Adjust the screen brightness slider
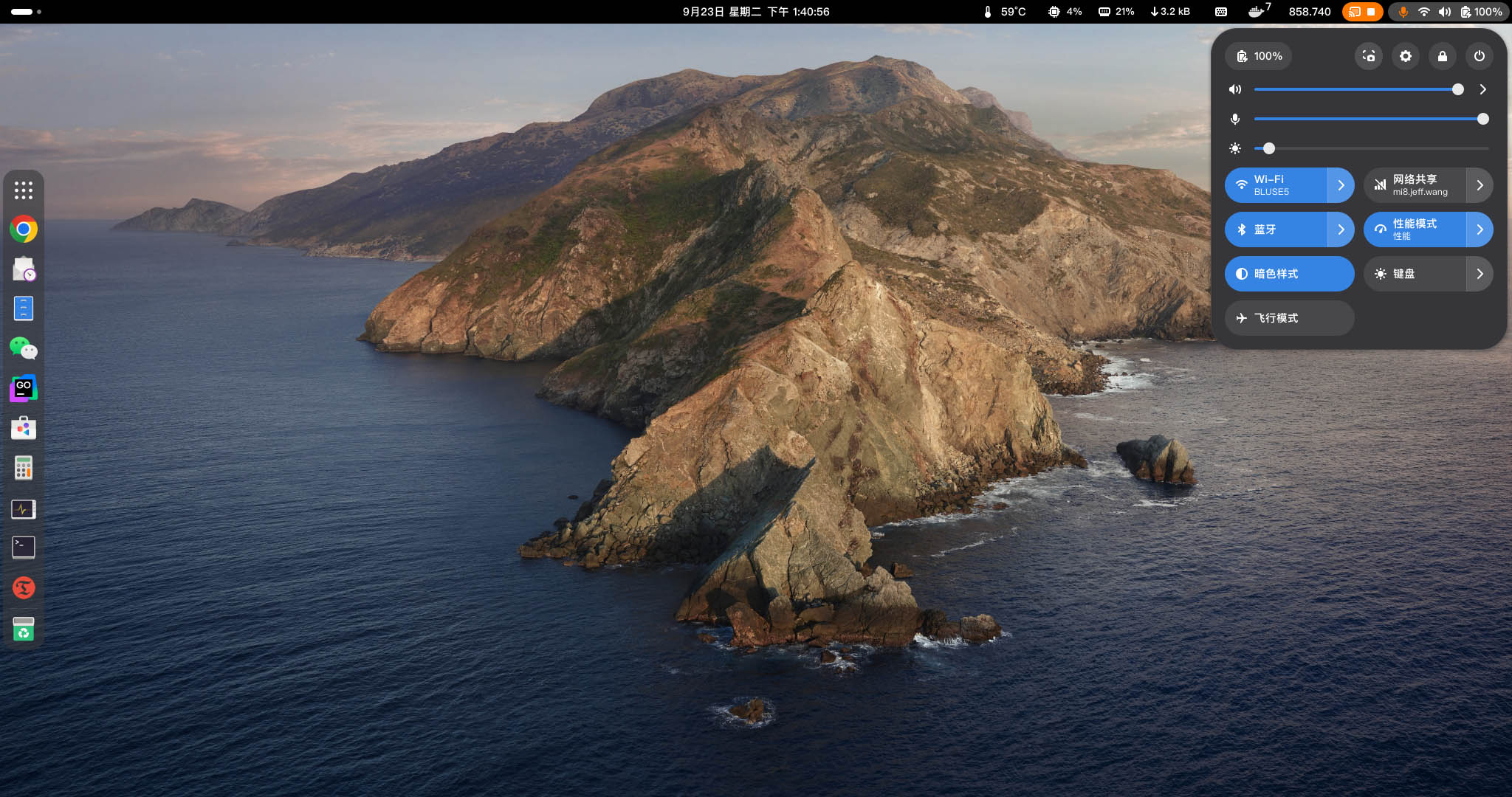Image resolution: width=1512 pixels, height=797 pixels. pos(1269,148)
